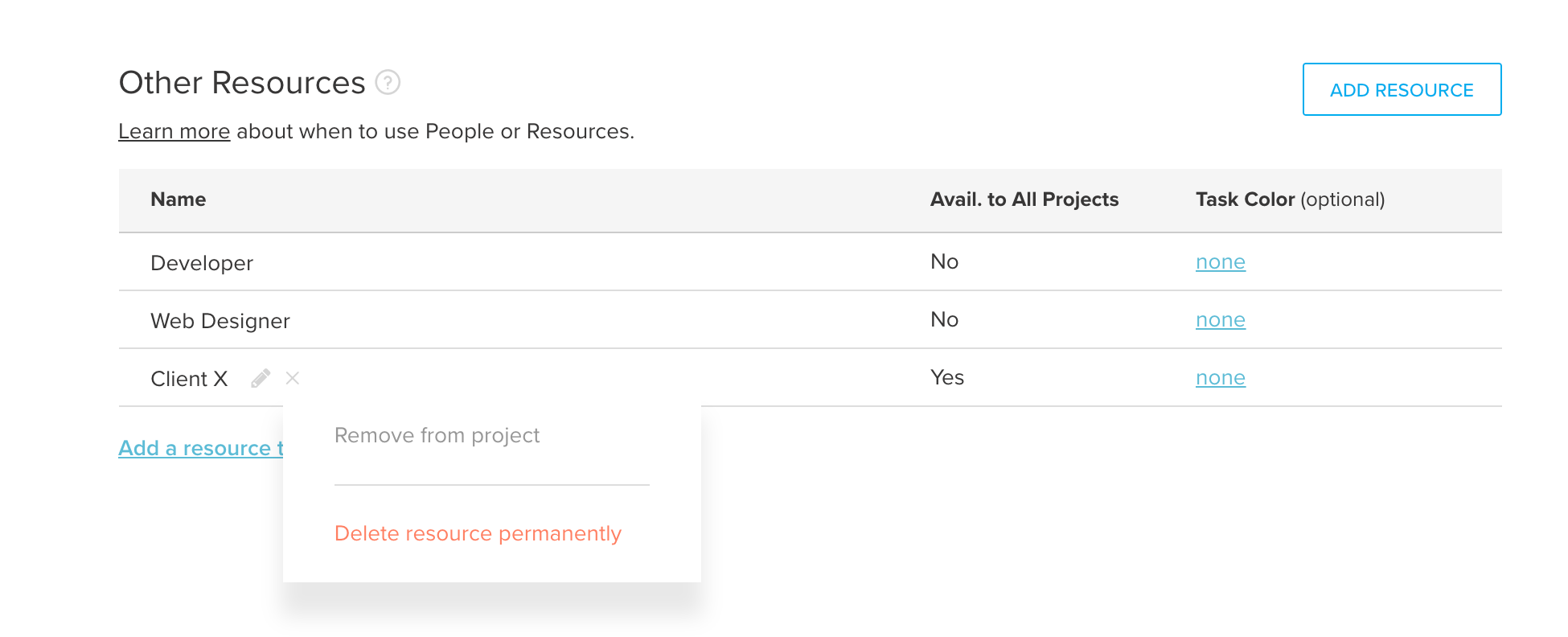The width and height of the screenshot is (1568, 637).
Task: Click the Yes value for Client X availability
Action: point(946,377)
